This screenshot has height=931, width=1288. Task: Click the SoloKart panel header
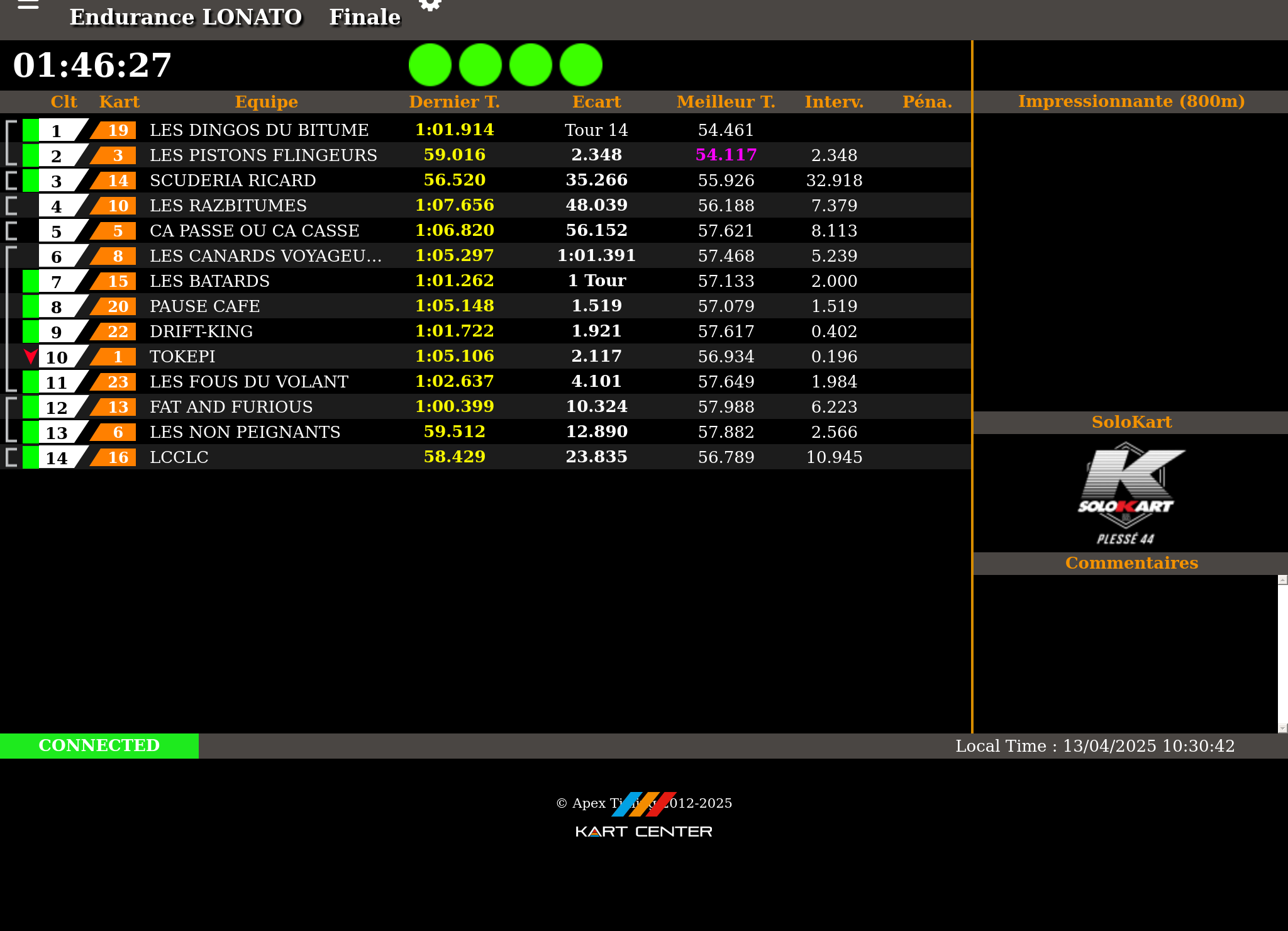(1131, 422)
